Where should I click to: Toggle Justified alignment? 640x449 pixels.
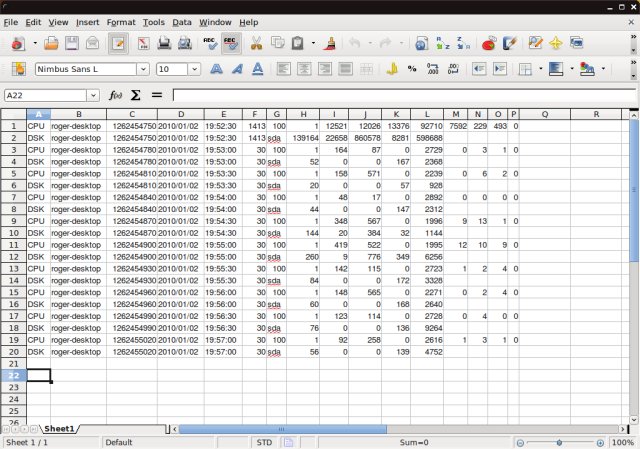(x=345, y=69)
